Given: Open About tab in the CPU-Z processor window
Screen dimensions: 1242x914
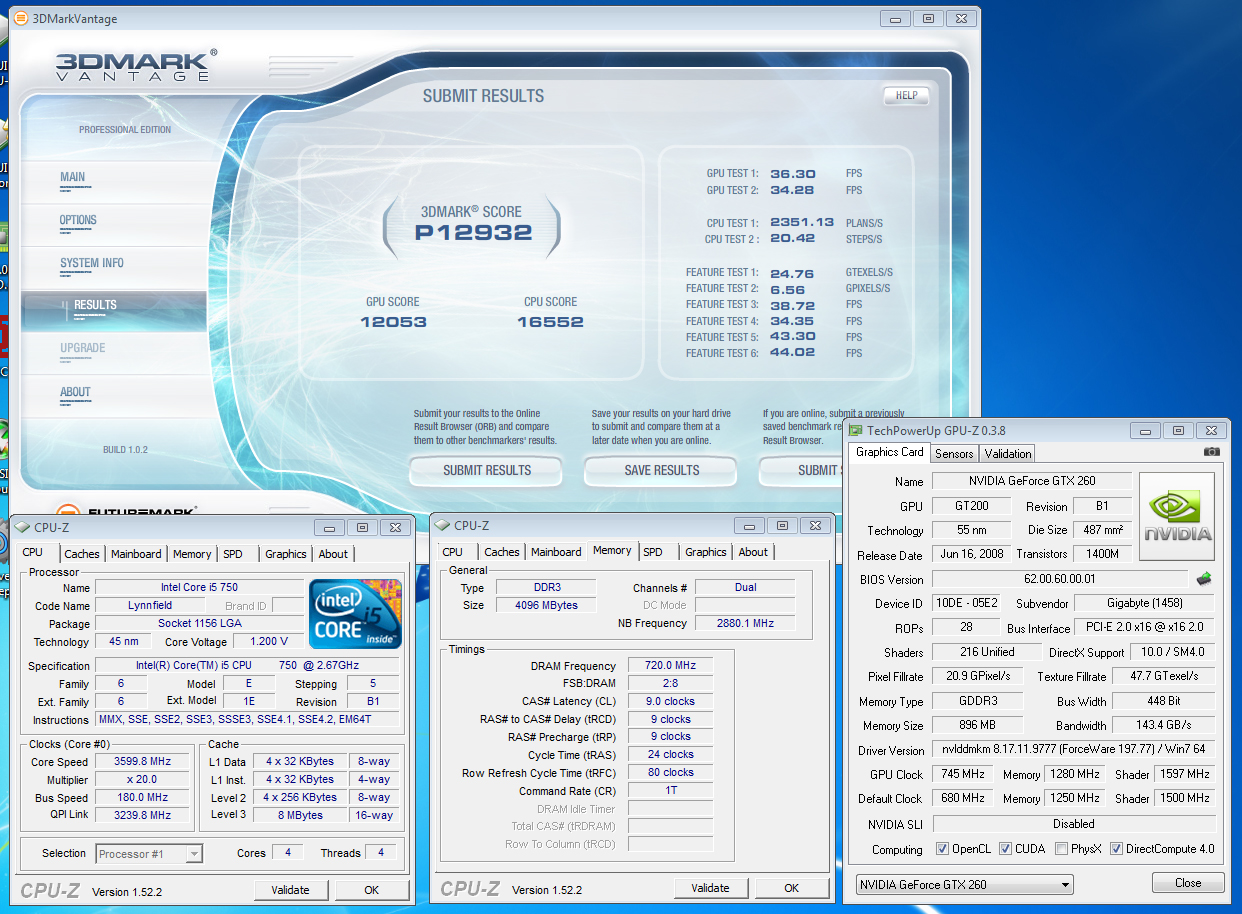Looking at the screenshot, I should tap(334, 554).
